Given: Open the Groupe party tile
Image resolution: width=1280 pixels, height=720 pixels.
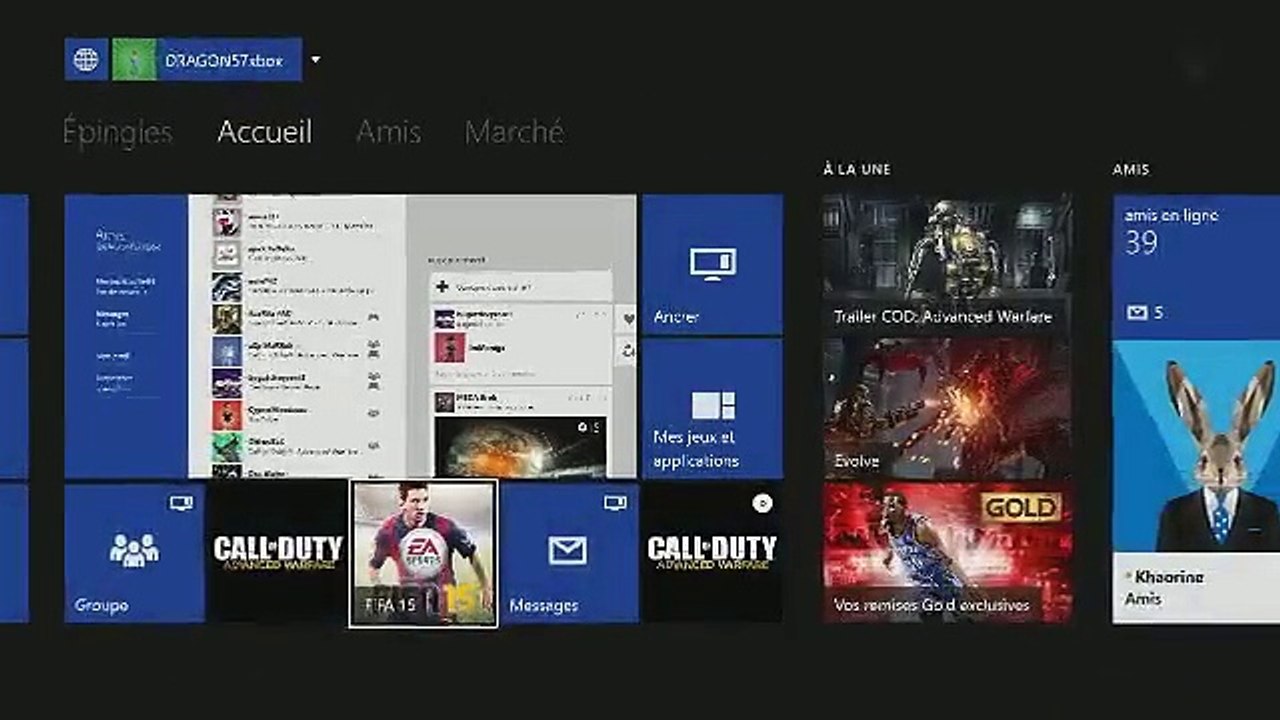Looking at the screenshot, I should pyautogui.click(x=134, y=553).
